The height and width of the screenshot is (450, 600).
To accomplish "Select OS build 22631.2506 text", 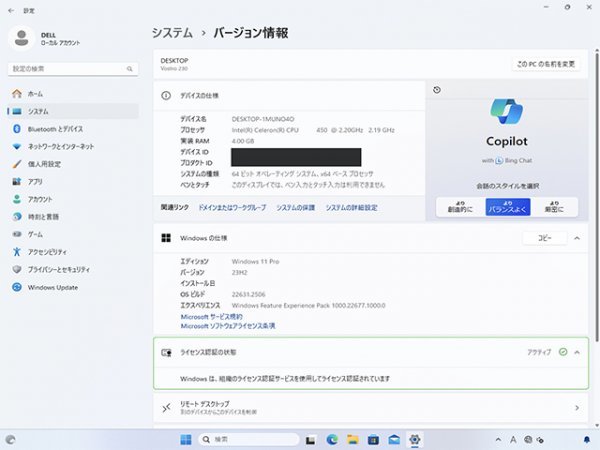I will pos(248,294).
